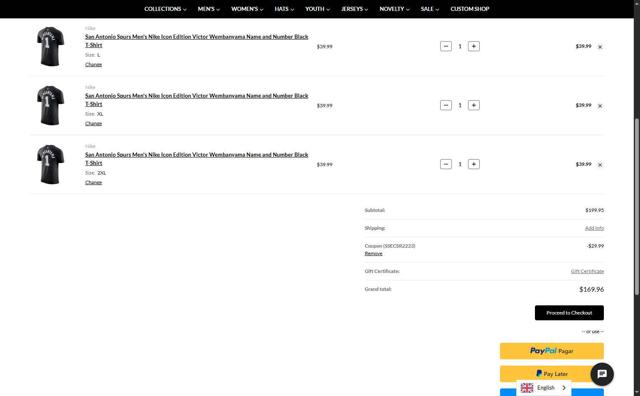Screen dimensions: 640x396
Task: Expand the Men's menu
Action: (x=209, y=9)
